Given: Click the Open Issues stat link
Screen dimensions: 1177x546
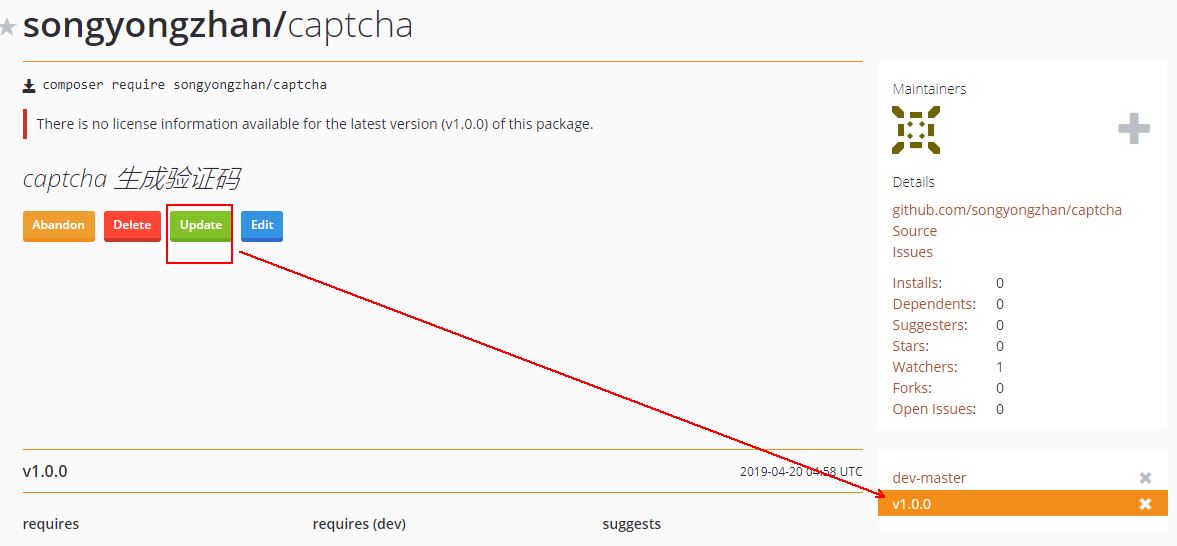Looking at the screenshot, I should coord(934,409).
